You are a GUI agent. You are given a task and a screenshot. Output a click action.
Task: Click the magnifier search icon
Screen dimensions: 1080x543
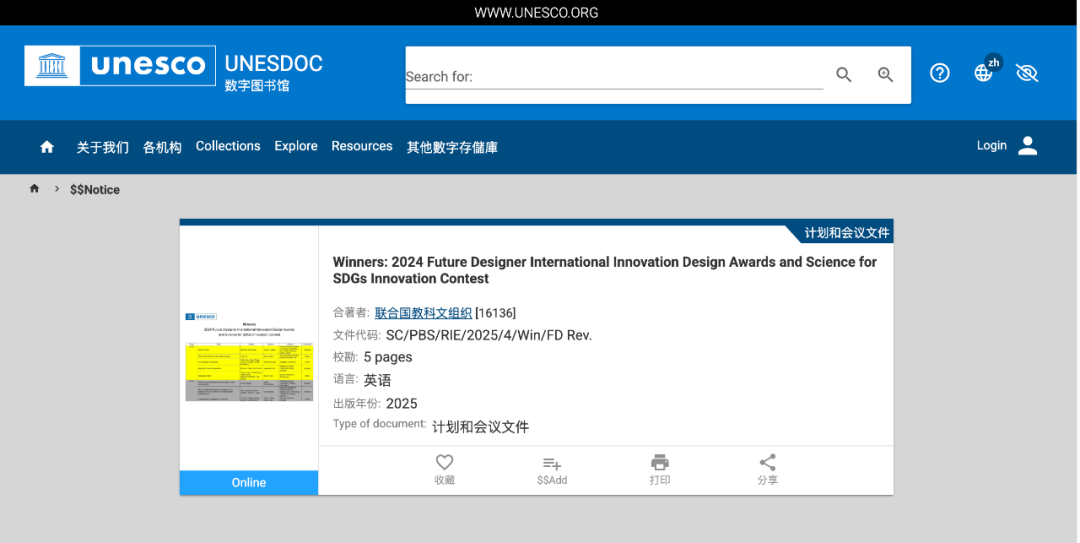(x=844, y=75)
